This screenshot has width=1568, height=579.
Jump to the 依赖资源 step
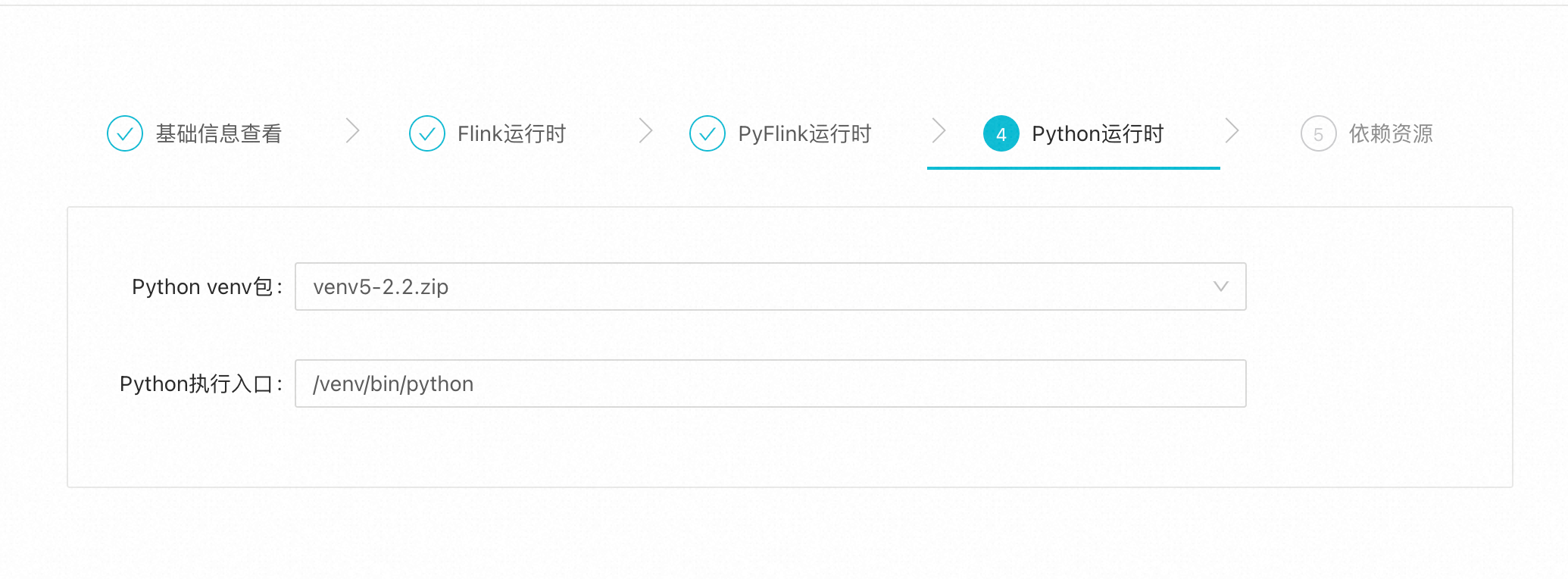[x=1391, y=134]
